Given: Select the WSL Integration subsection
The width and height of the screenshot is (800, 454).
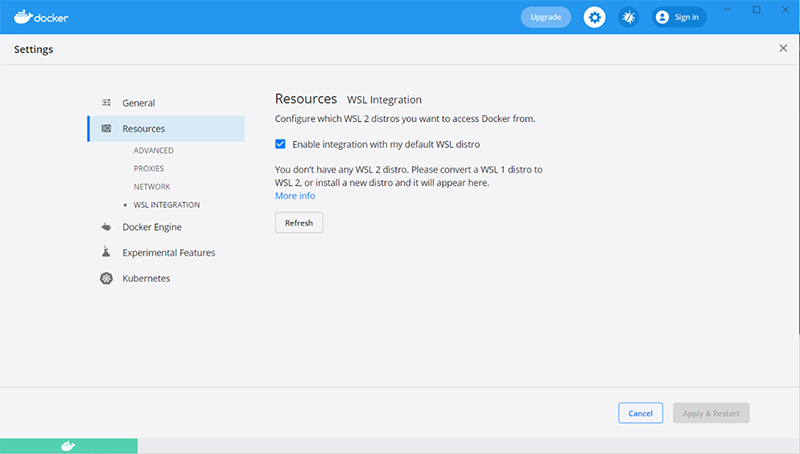Looking at the screenshot, I should point(166,205).
